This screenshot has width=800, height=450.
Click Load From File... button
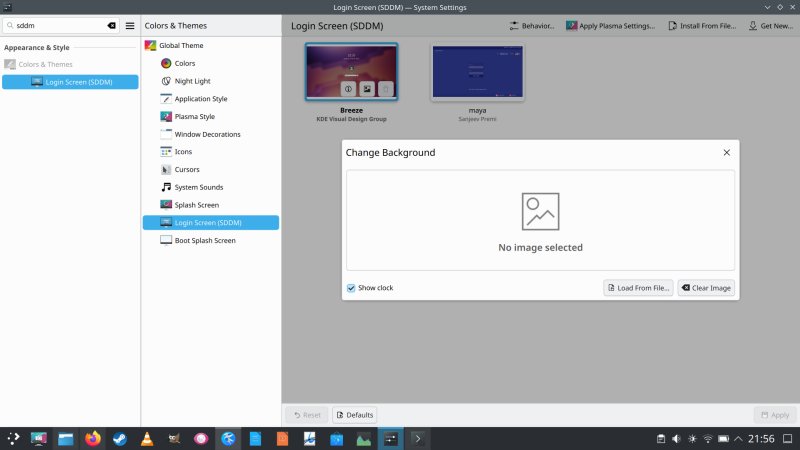pos(638,288)
